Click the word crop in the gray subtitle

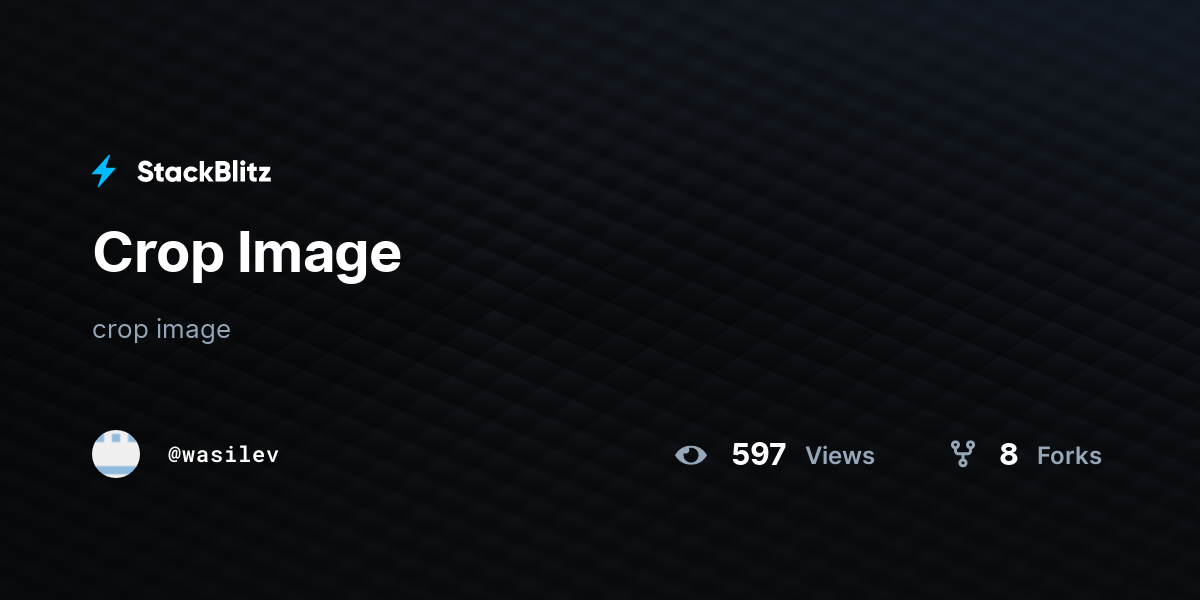tap(120, 331)
